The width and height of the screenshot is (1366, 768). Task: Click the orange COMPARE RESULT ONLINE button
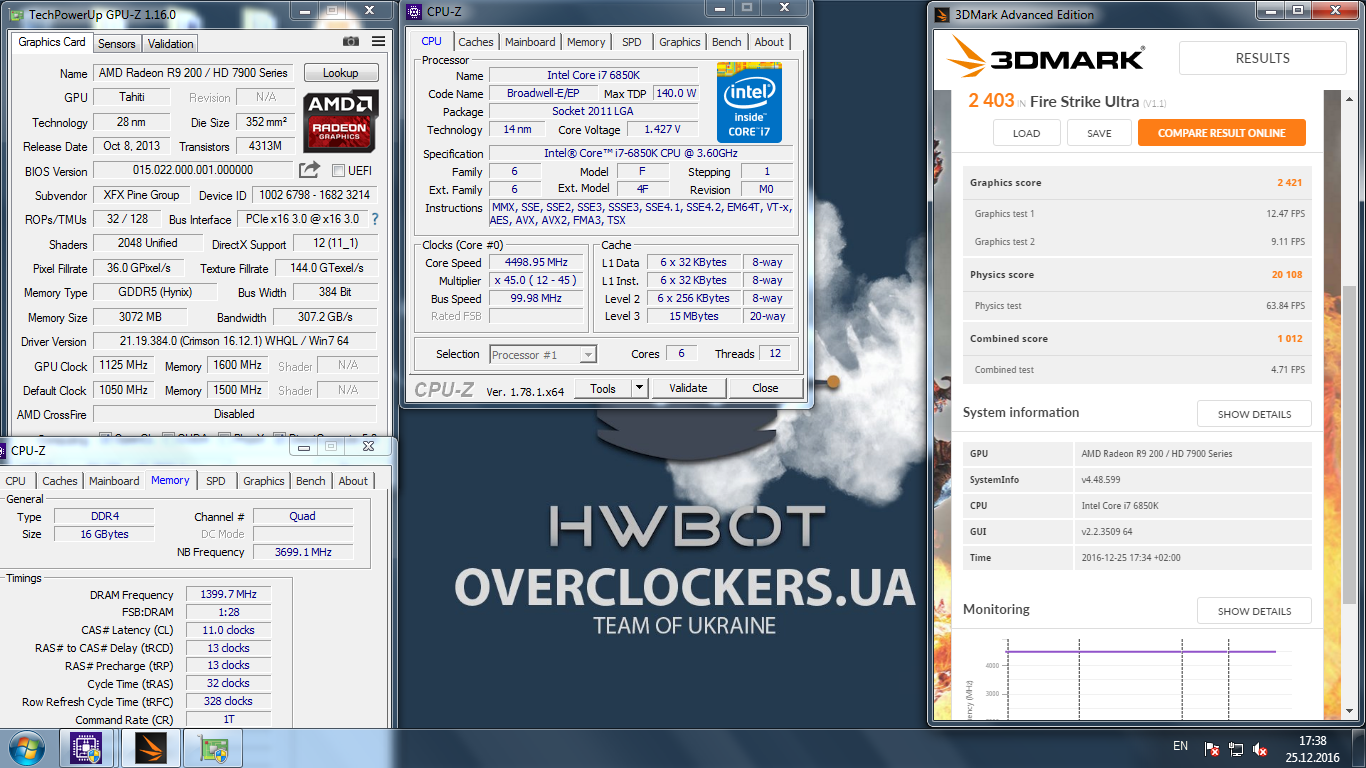1222,133
